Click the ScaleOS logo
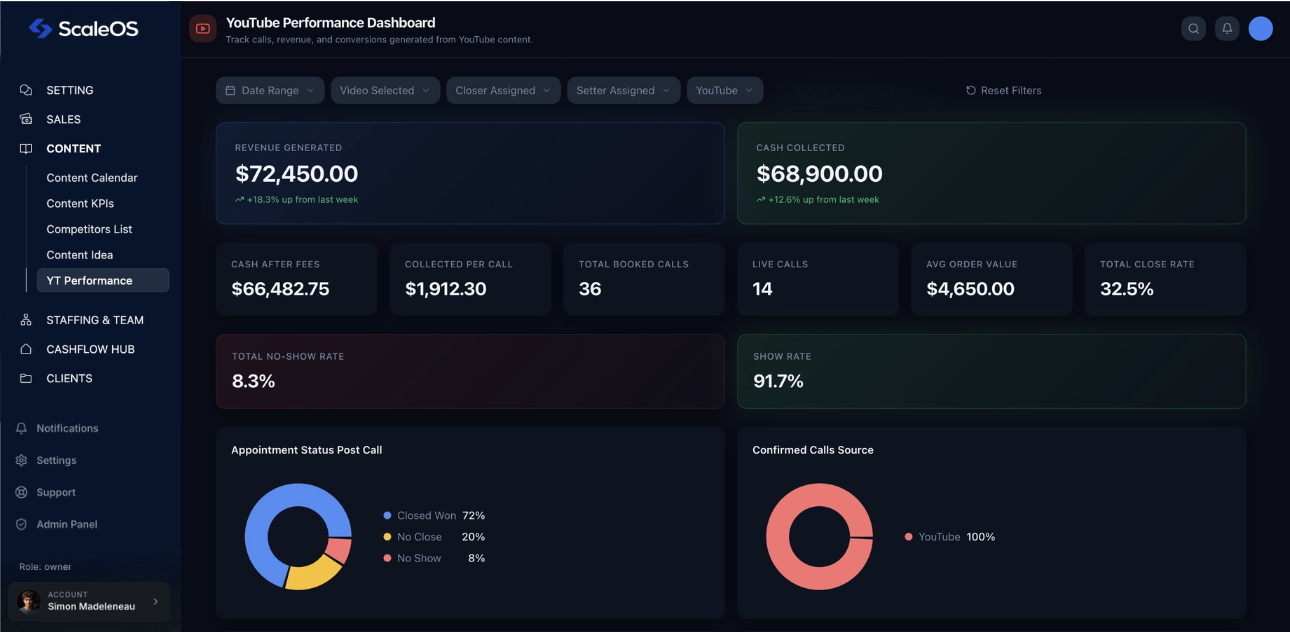1290x632 pixels. click(84, 29)
